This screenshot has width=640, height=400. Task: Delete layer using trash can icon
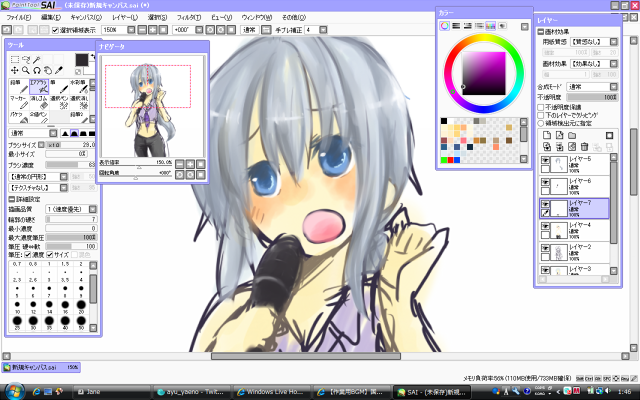click(584, 147)
